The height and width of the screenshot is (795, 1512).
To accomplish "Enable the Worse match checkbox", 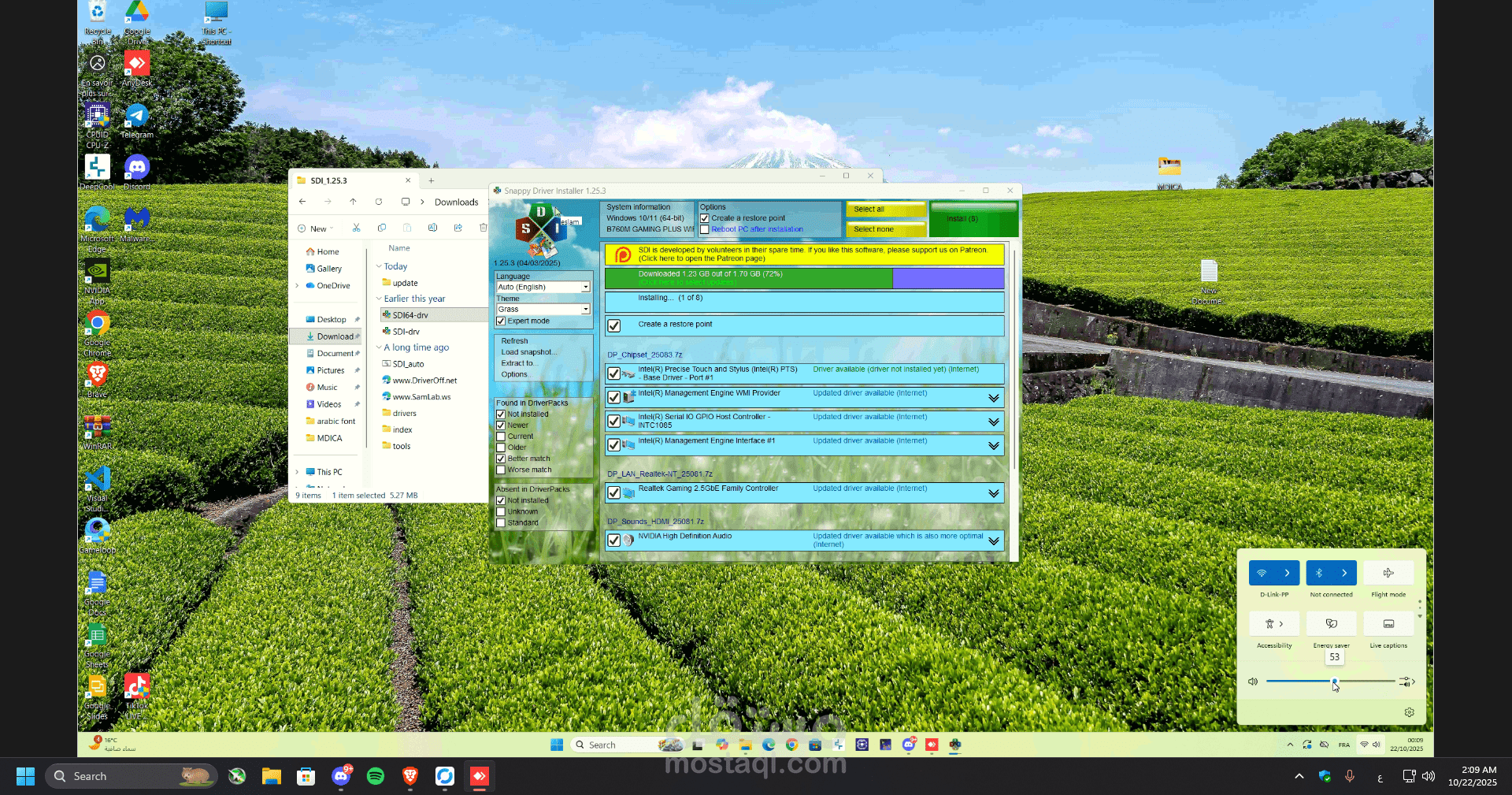I will pos(500,470).
